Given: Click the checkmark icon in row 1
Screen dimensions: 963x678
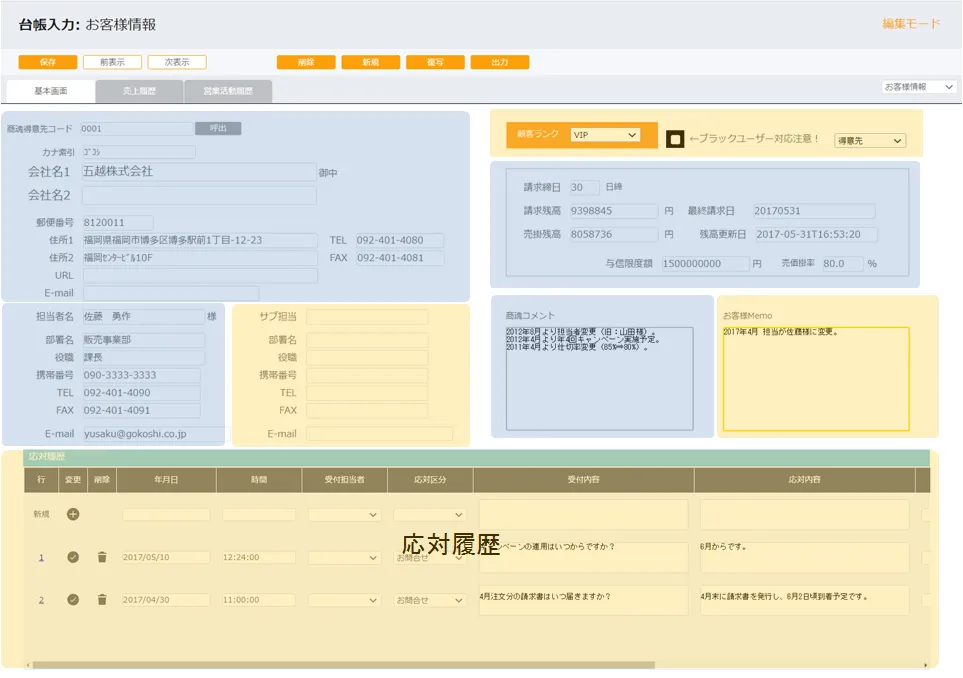Looking at the screenshot, I should pyautogui.click(x=72, y=557).
